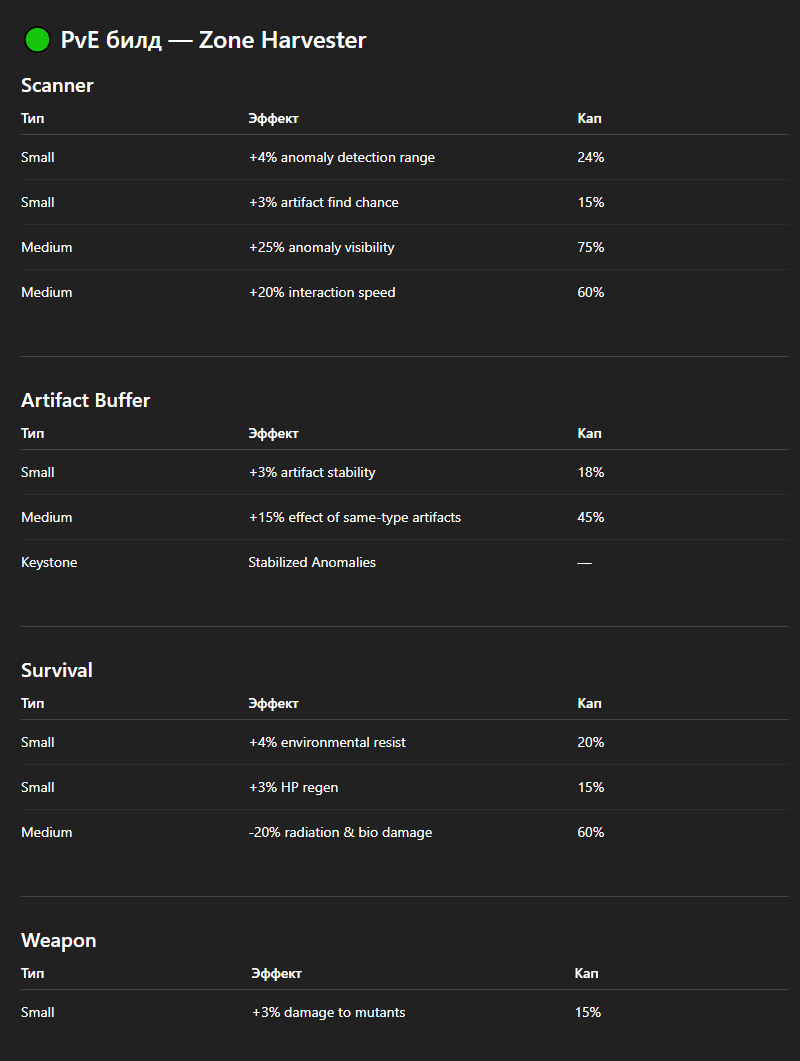Select the -20% radiation & bio damage cell
The width and height of the screenshot is (800, 1061).
[340, 832]
